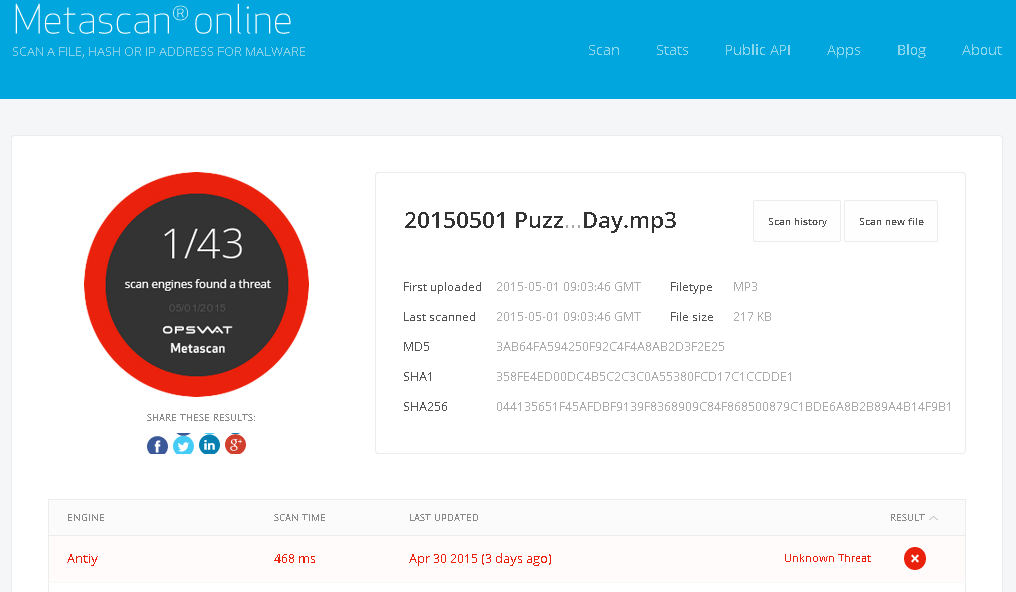Click the Scan new file button
The image size is (1016, 592).
891,222
